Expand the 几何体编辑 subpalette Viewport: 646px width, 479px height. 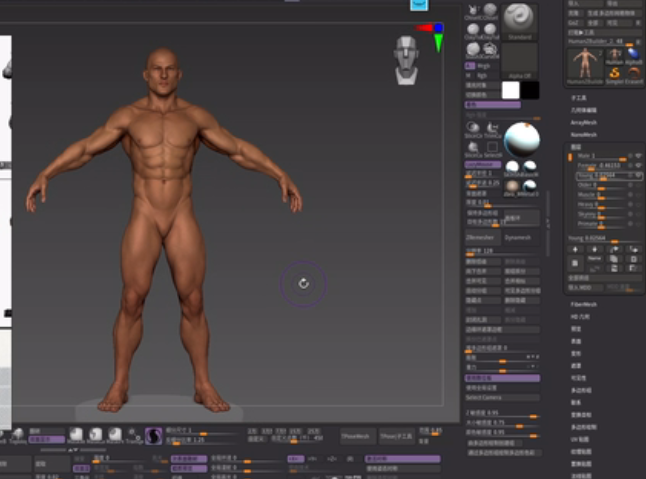pyautogui.click(x=583, y=110)
